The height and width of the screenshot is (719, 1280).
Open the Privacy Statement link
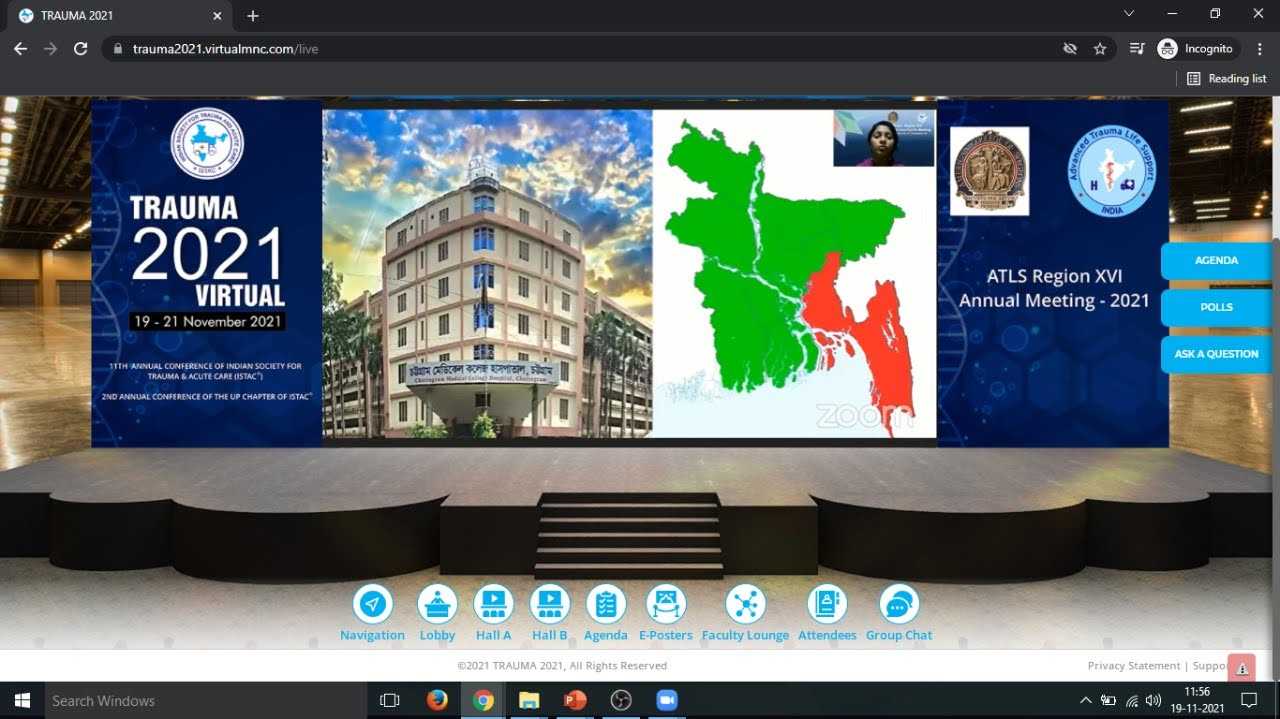(x=1134, y=666)
